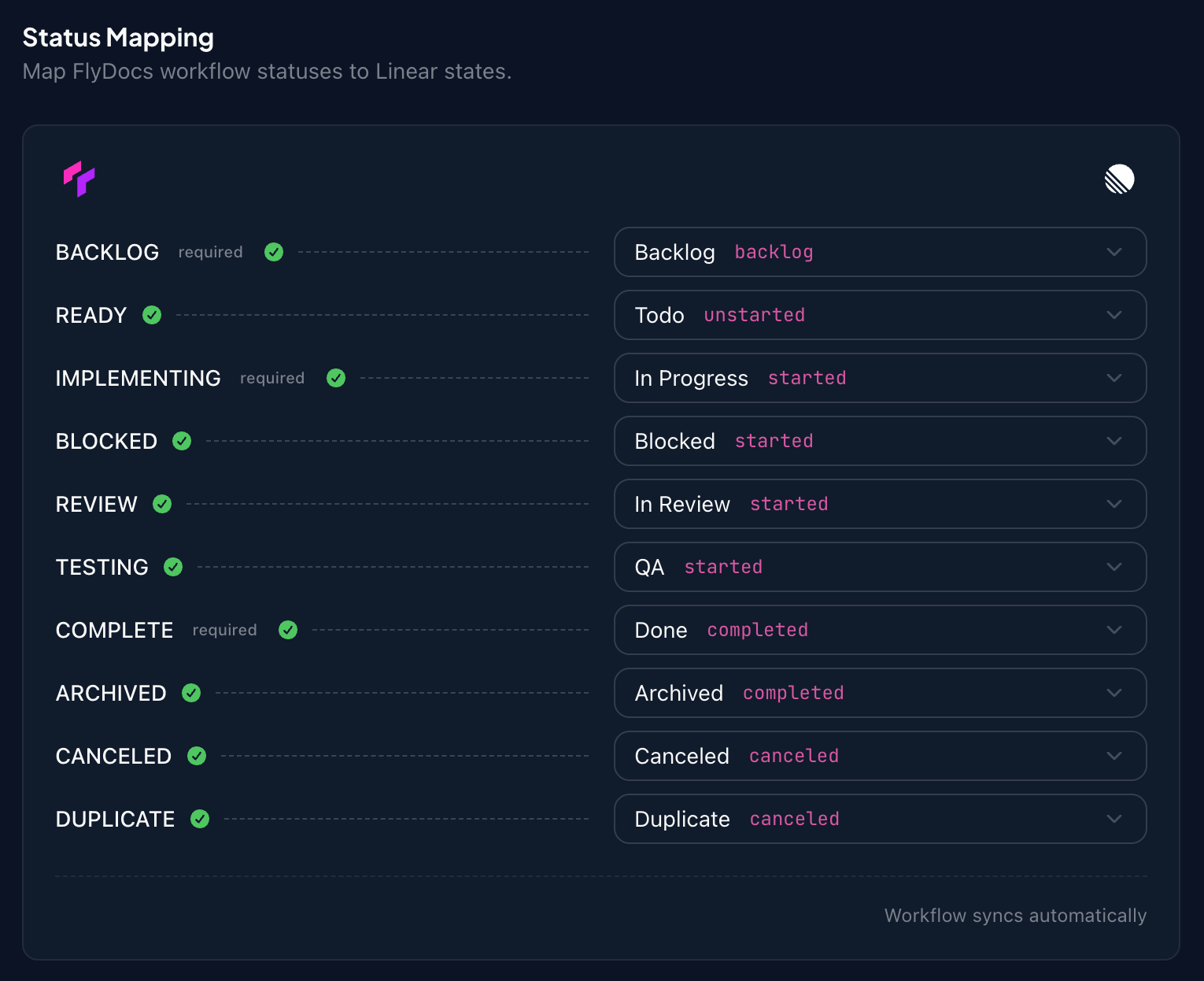Click 'Map FlyDocs workflow statuses' description
Viewport: 1204px width, 981px height.
tap(267, 72)
